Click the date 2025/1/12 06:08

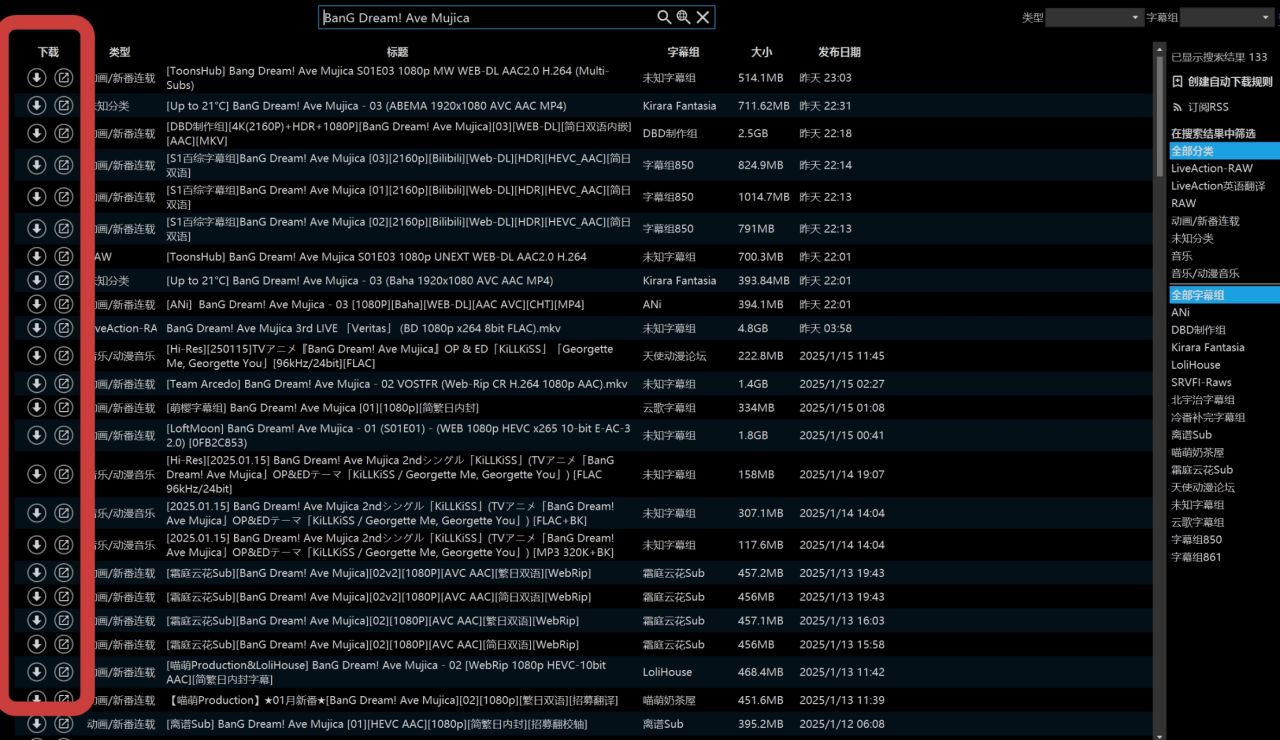(841, 723)
